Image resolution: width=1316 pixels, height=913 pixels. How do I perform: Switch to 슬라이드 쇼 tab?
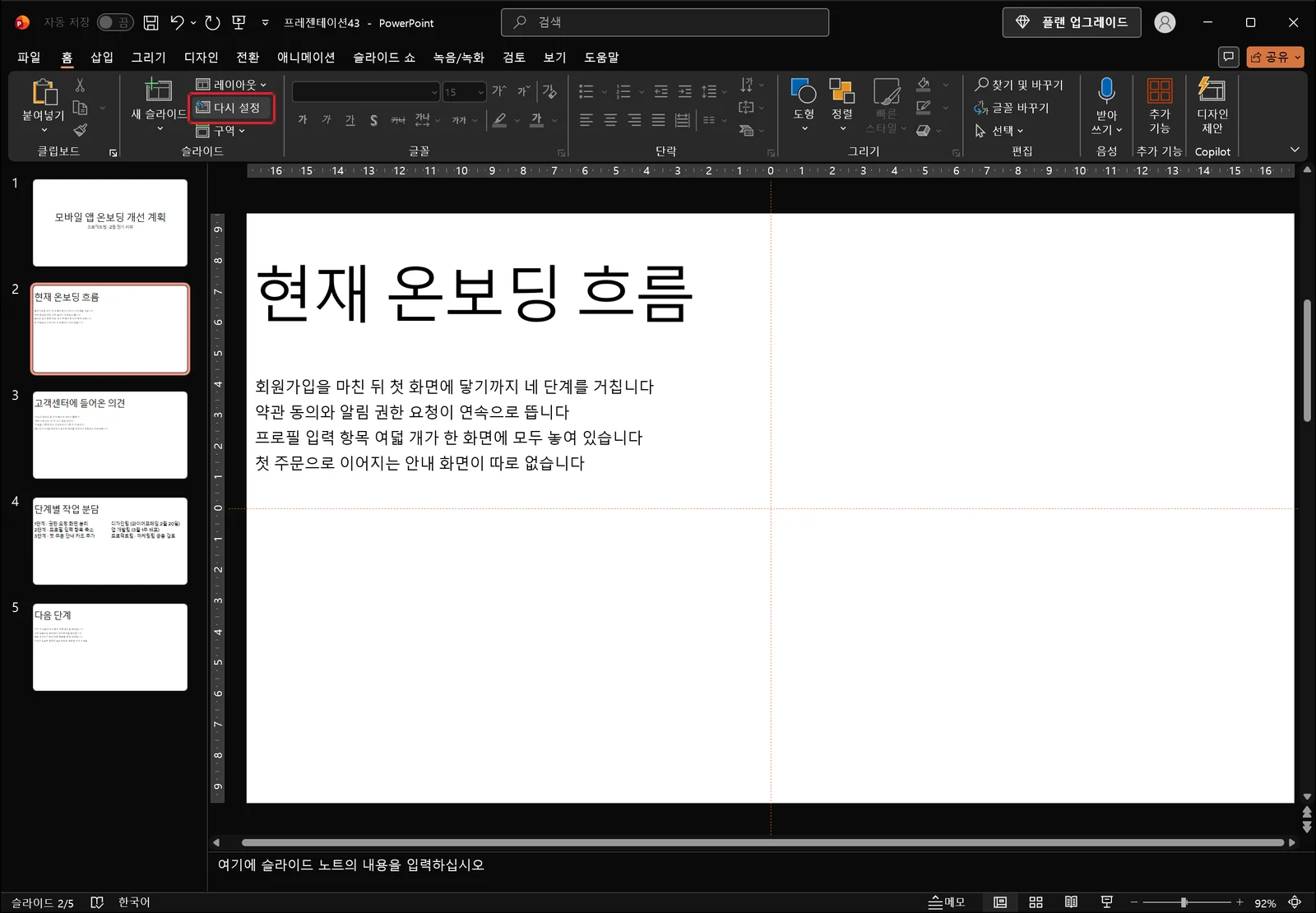pyautogui.click(x=384, y=57)
